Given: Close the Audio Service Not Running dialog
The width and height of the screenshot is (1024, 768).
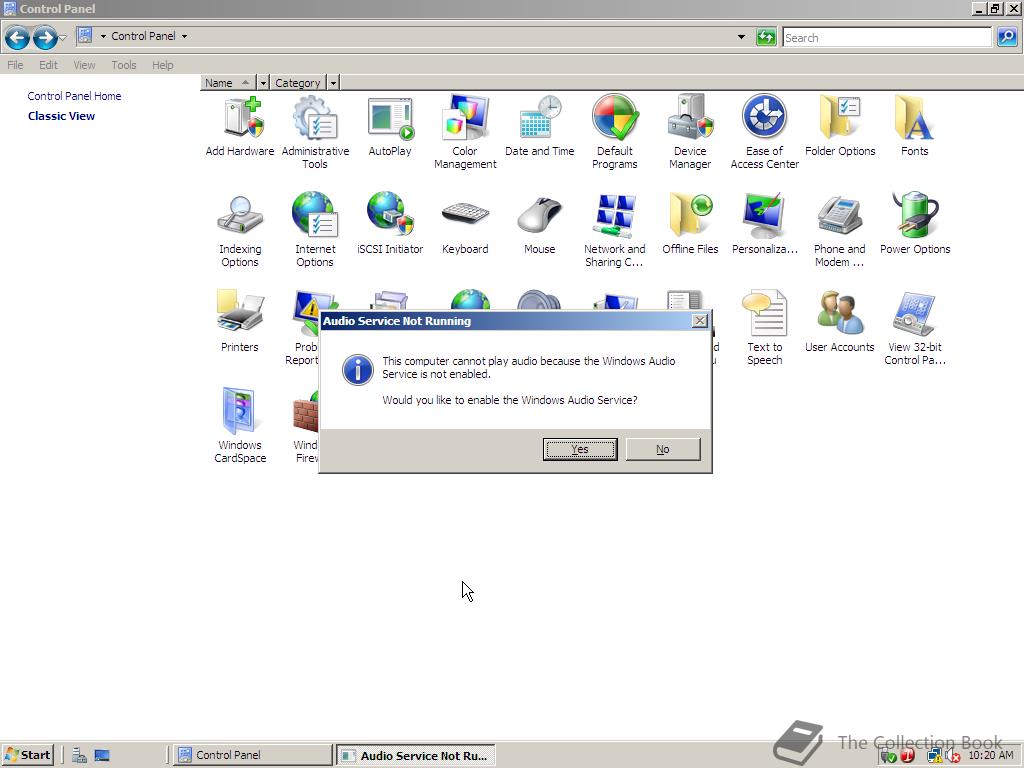Looking at the screenshot, I should coord(699,321).
